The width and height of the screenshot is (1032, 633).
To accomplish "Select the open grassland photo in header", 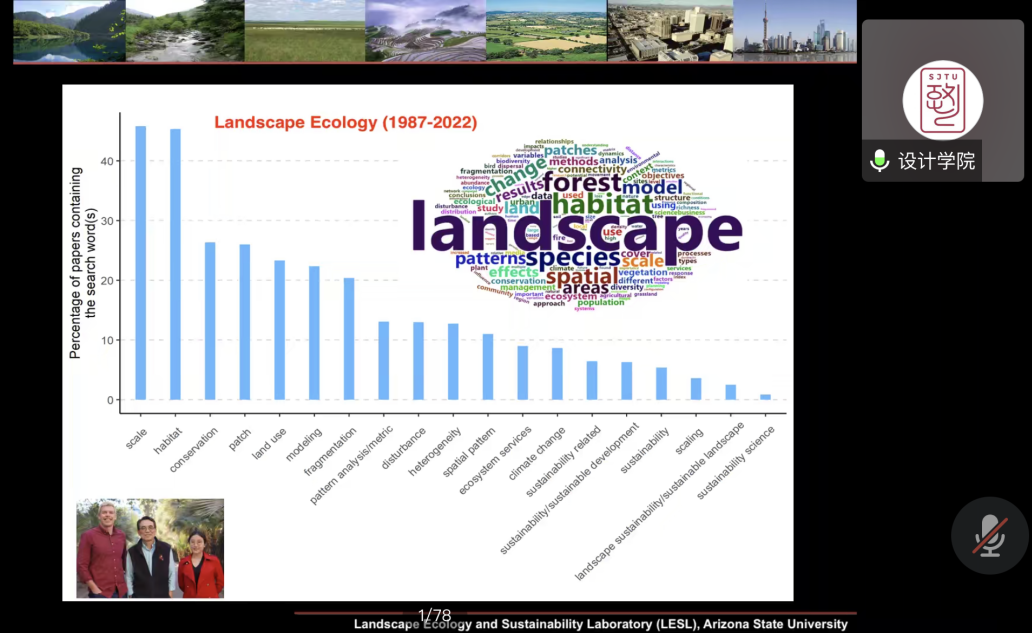I will click(x=305, y=31).
